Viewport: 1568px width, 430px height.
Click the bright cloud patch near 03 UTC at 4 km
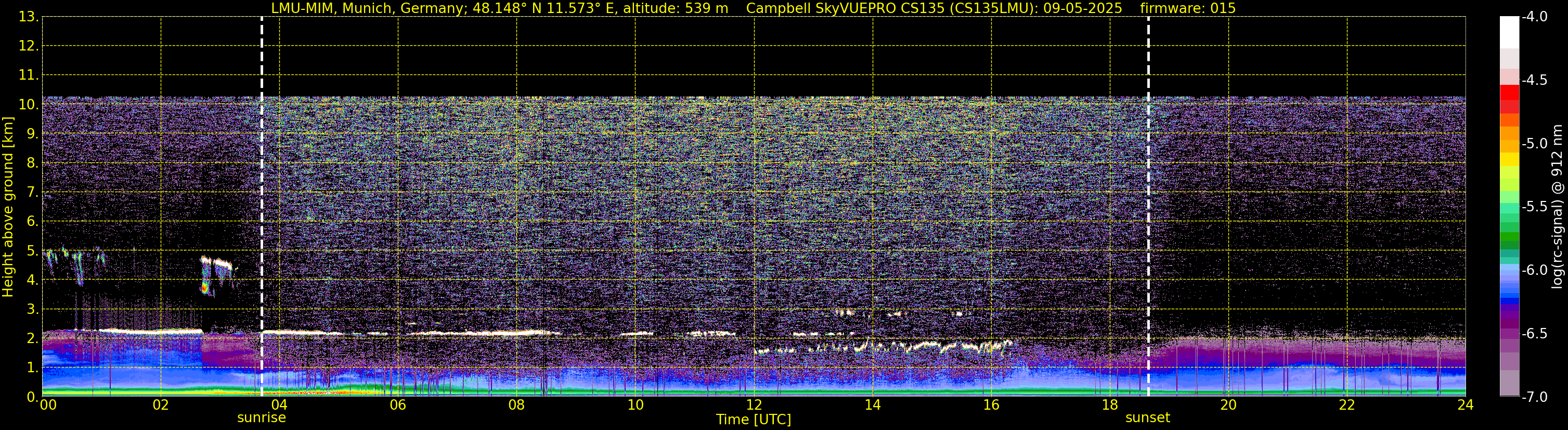[215, 275]
